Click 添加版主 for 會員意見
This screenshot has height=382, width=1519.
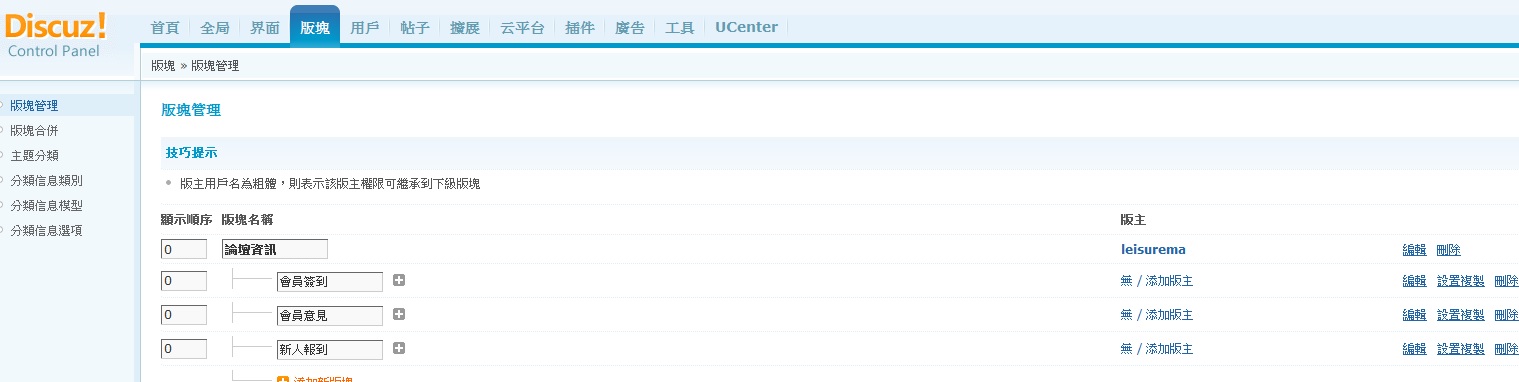1169,315
